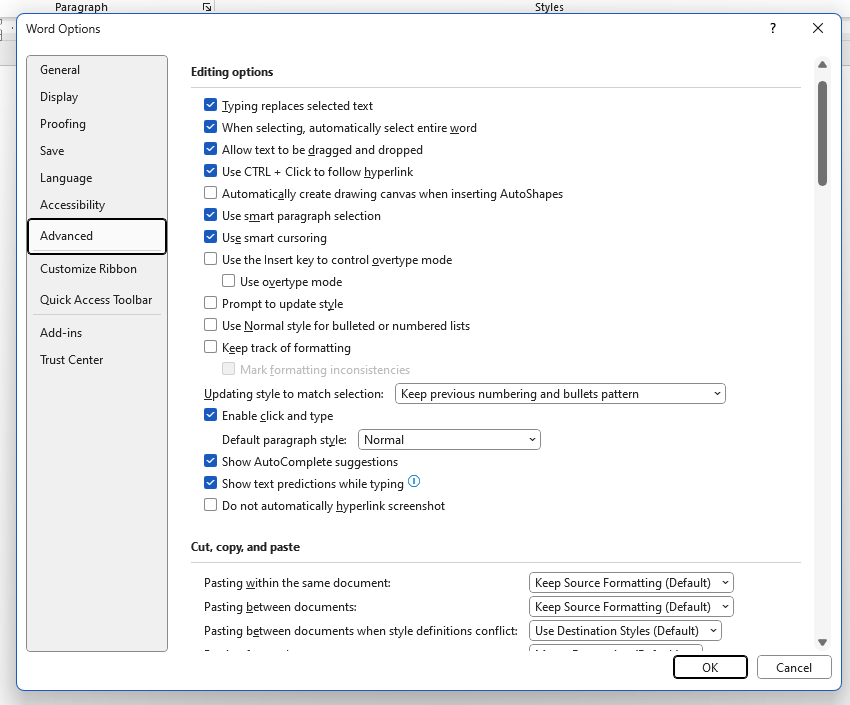
Task: Toggle Use smart cursoring checkbox
Action: [x=210, y=237]
